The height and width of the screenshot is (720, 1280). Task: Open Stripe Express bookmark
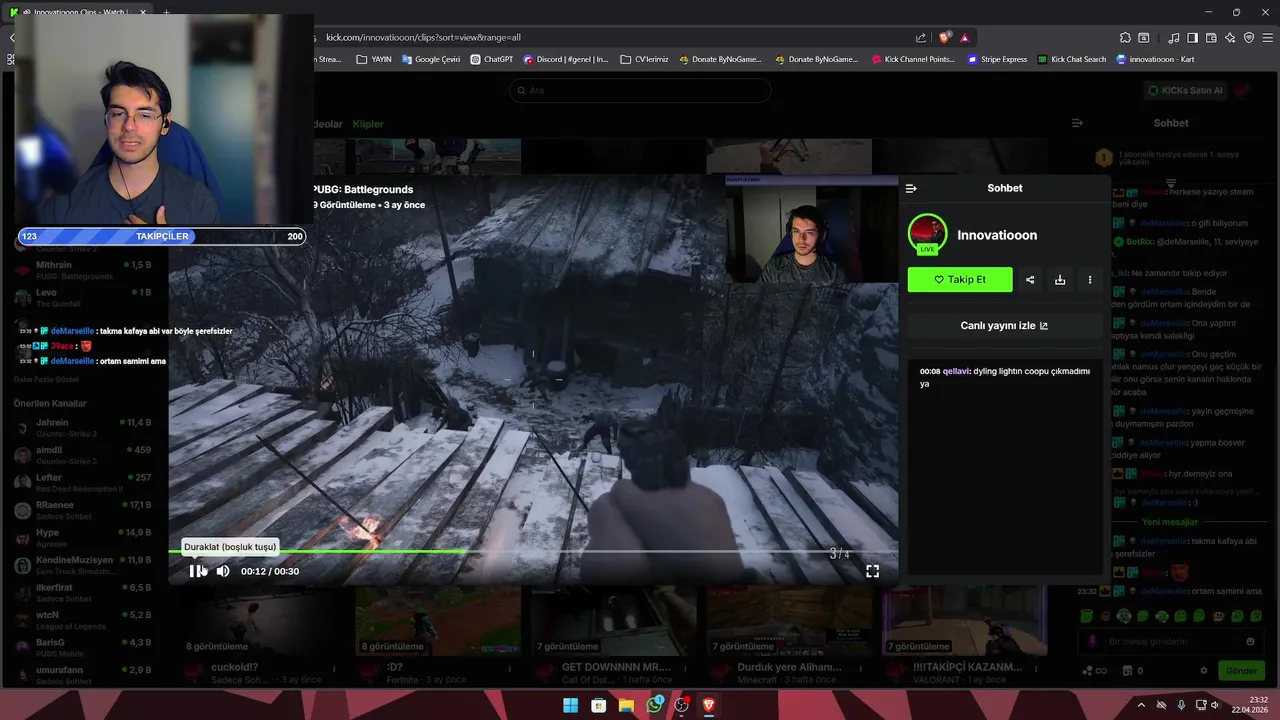point(997,59)
